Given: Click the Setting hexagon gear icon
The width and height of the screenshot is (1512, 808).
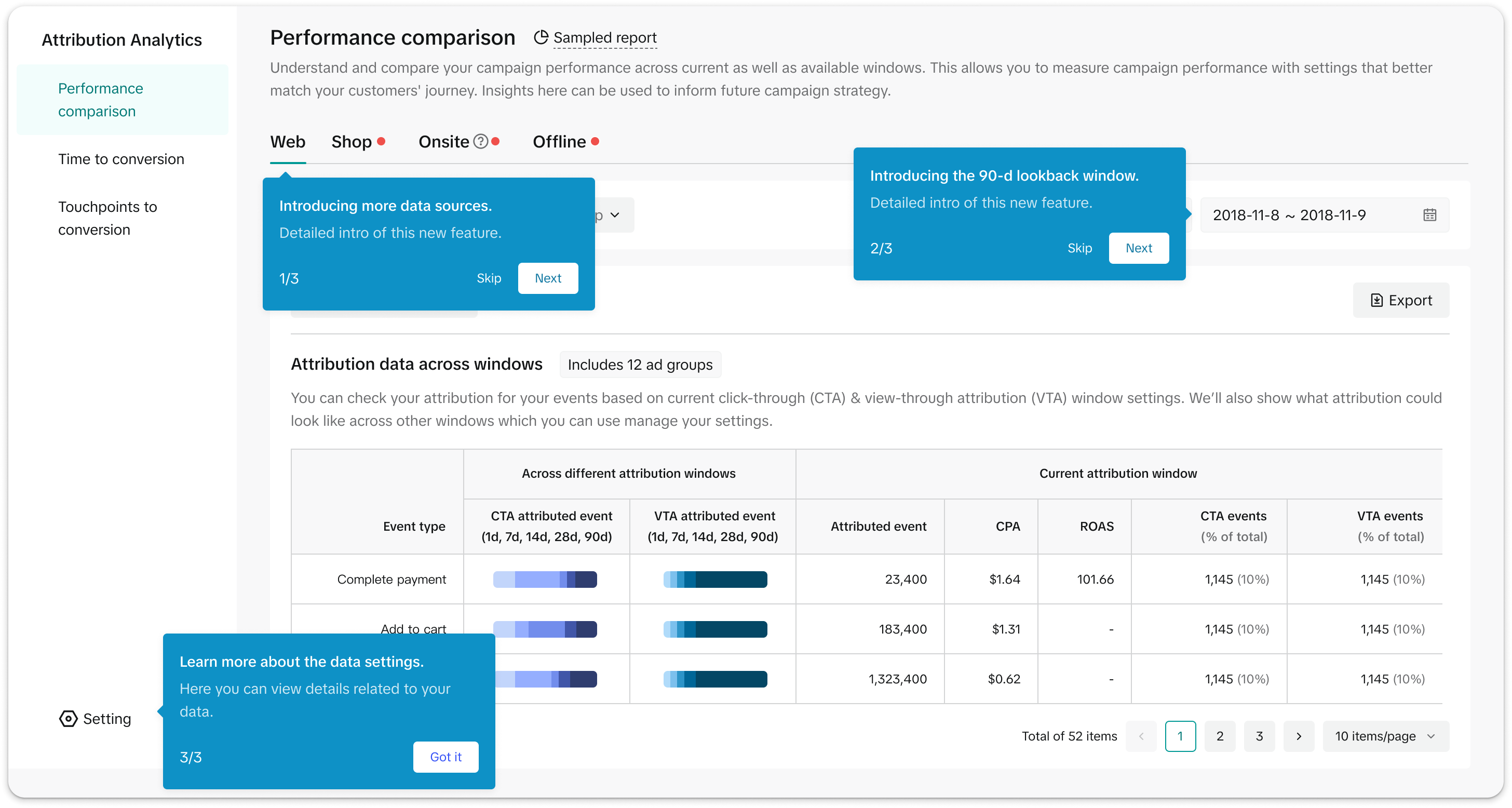Looking at the screenshot, I should [68, 719].
